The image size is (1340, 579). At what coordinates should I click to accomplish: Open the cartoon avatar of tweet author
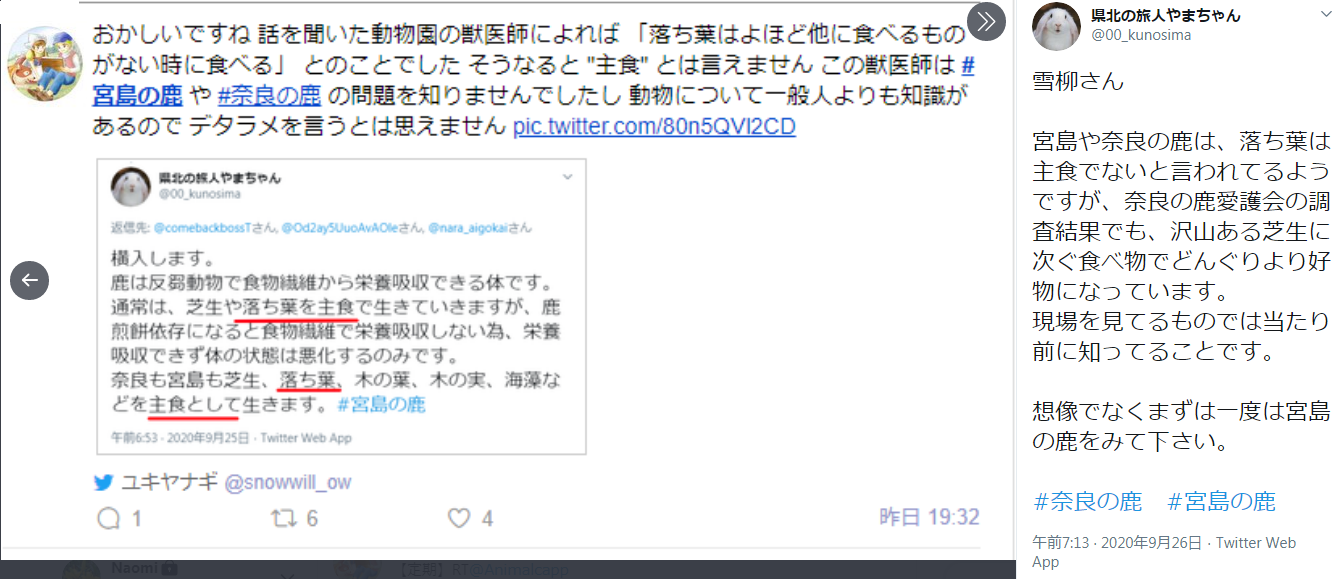pyautogui.click(x=44, y=64)
